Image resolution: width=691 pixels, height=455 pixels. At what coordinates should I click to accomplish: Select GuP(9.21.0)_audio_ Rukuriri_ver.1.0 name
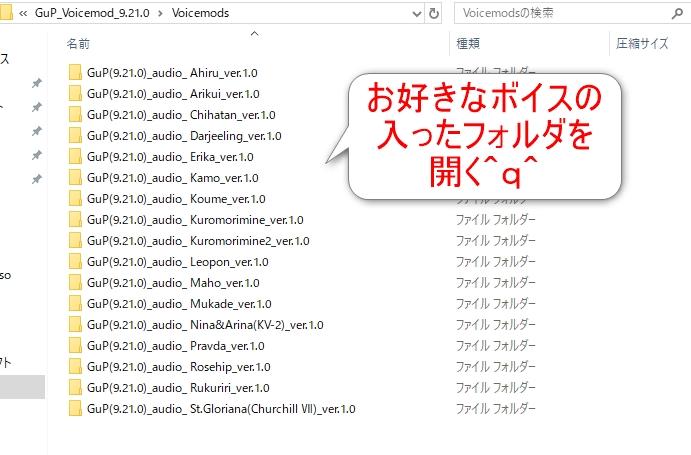(178, 388)
